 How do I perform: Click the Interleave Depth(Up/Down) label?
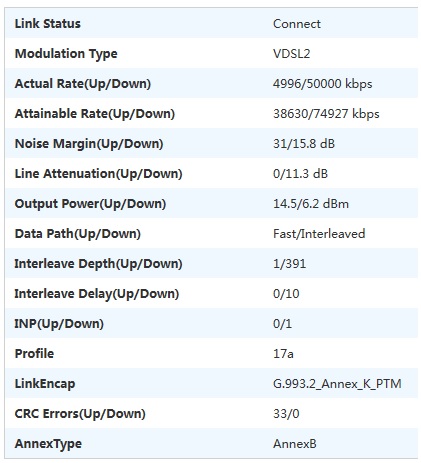[x=98, y=264]
